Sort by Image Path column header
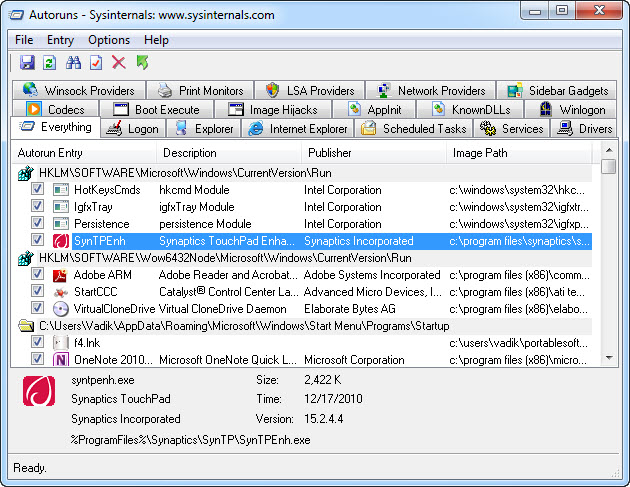This screenshot has height=487, width=630. pos(519,153)
